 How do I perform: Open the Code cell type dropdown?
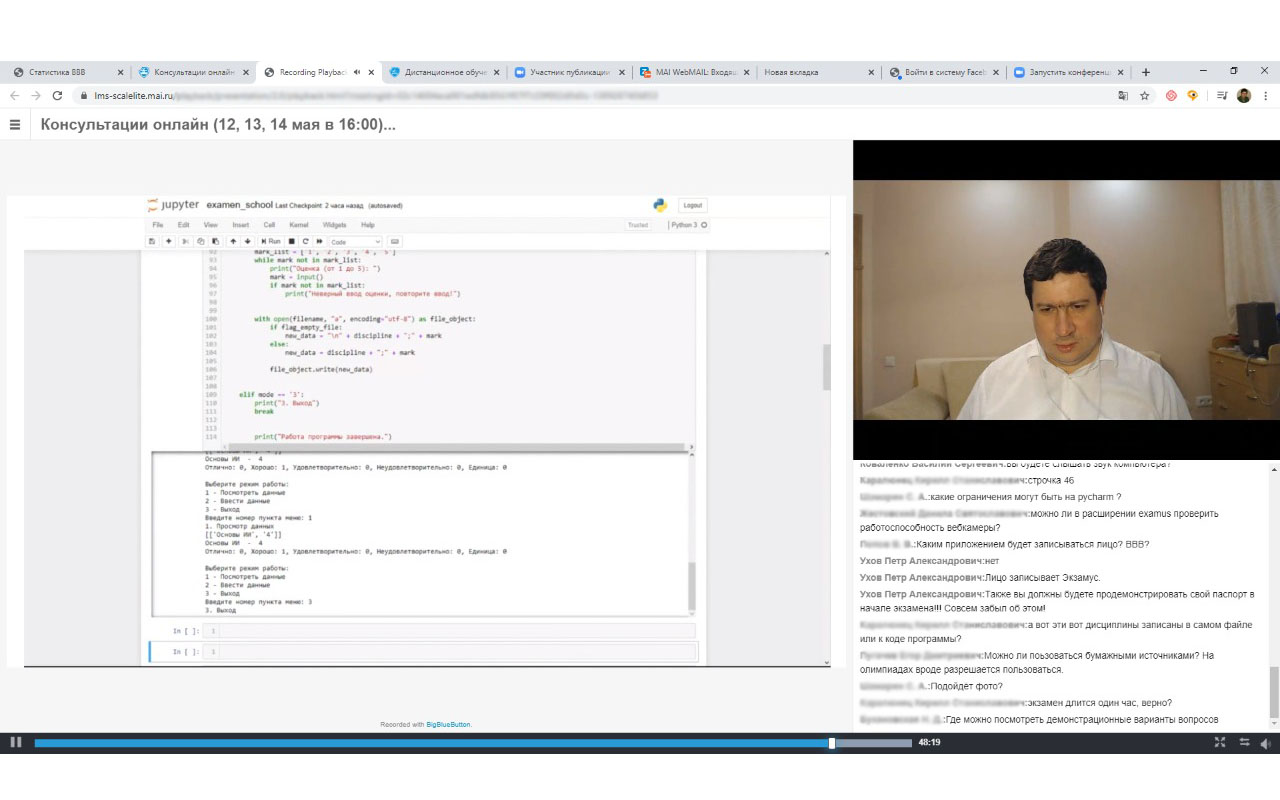pos(355,241)
